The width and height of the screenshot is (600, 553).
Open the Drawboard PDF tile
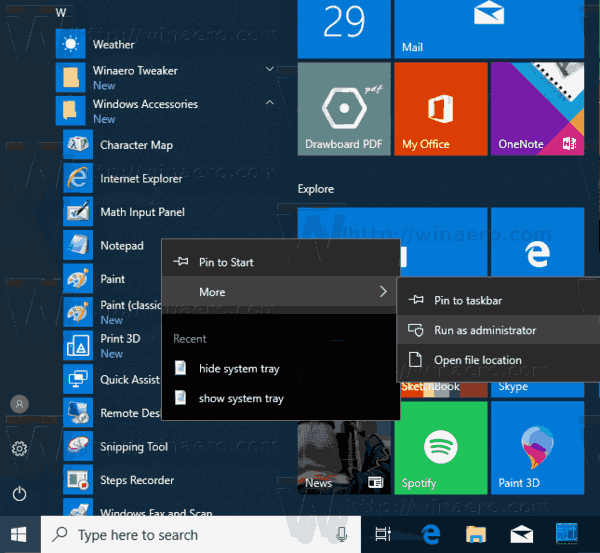click(344, 109)
